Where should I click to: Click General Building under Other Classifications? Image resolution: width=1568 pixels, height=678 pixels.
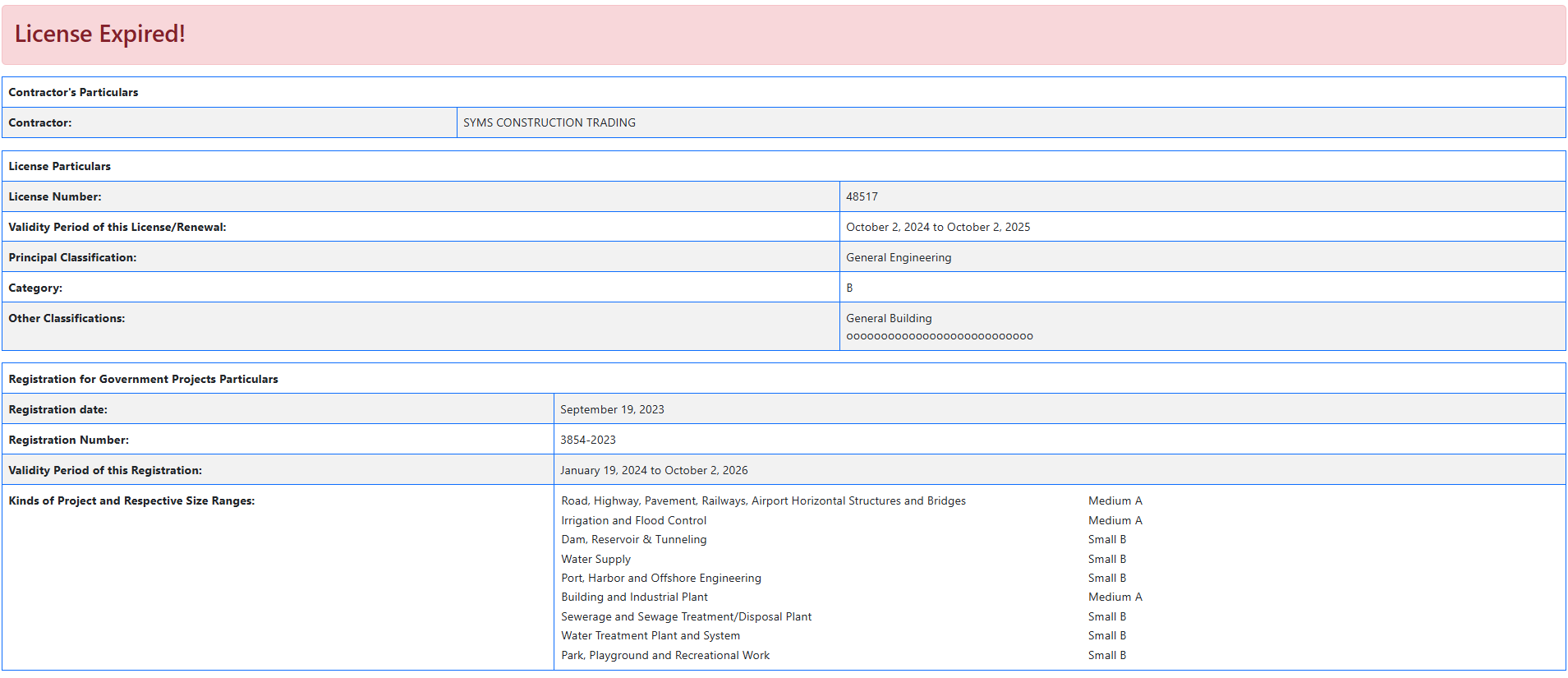click(889, 318)
